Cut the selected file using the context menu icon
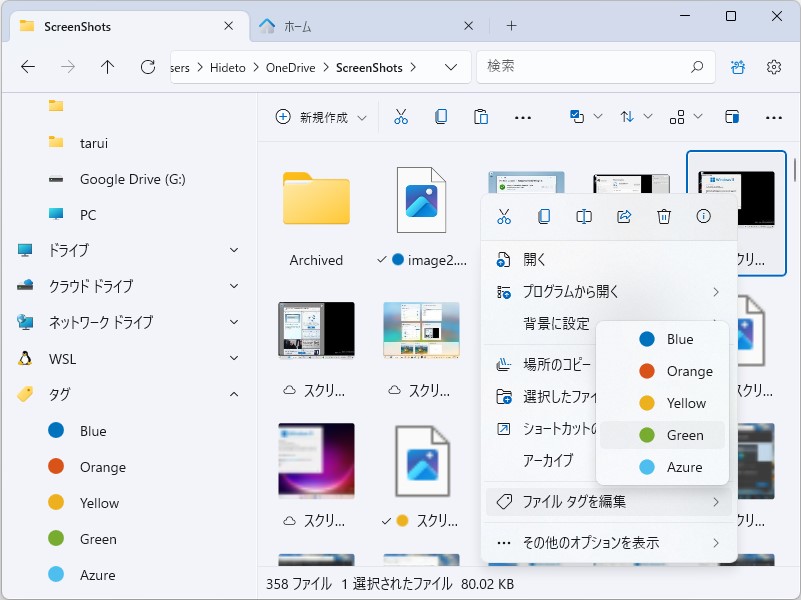The height and width of the screenshot is (600, 801). (503, 216)
